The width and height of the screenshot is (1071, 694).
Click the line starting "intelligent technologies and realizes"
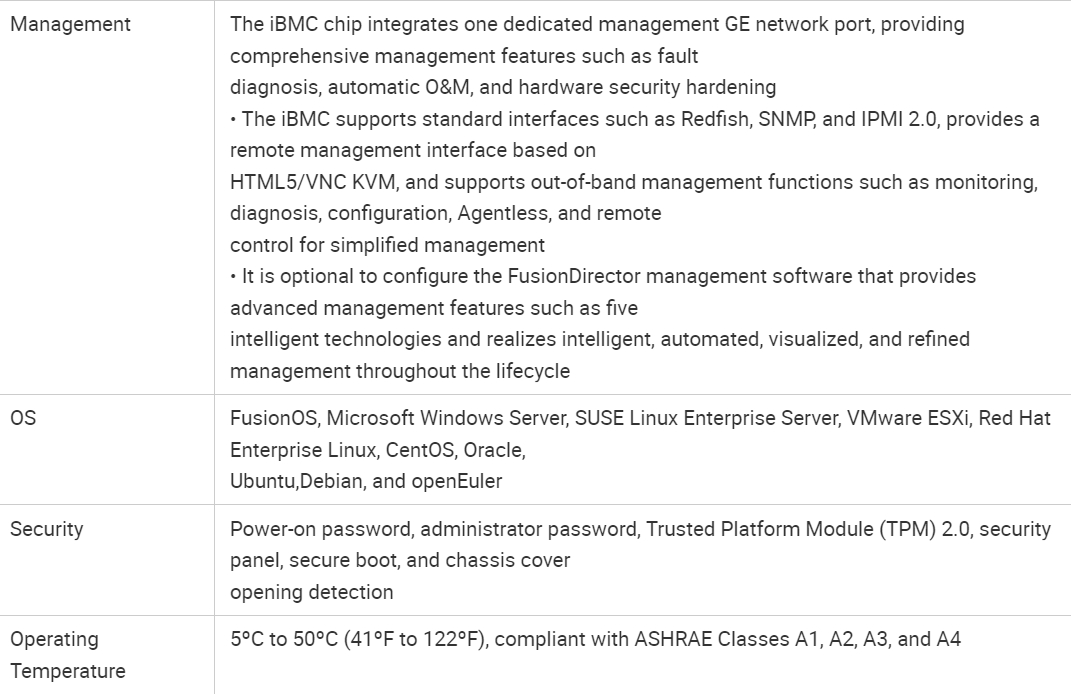tap(599, 339)
